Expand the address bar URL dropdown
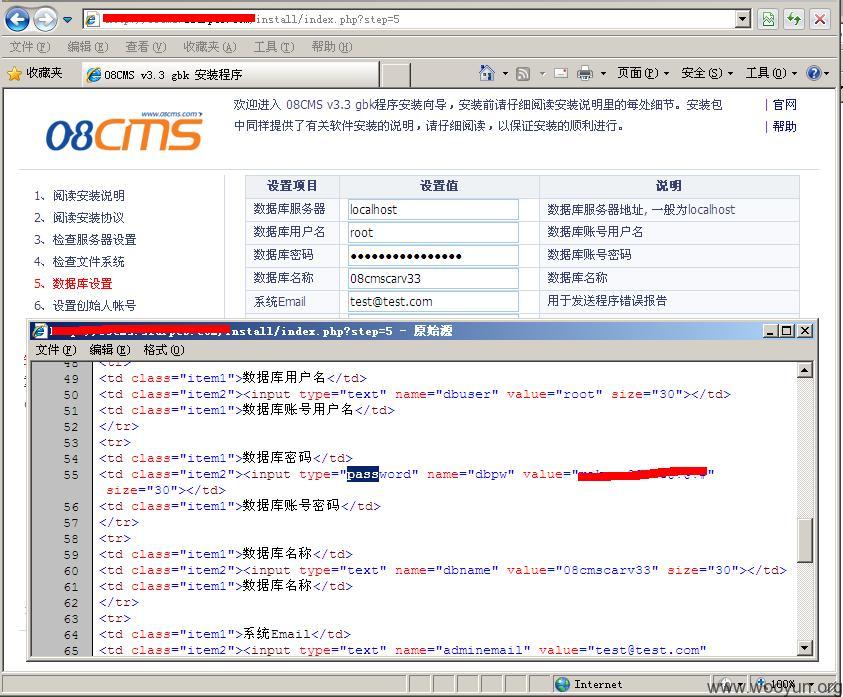The width and height of the screenshot is (843, 697). (742, 19)
